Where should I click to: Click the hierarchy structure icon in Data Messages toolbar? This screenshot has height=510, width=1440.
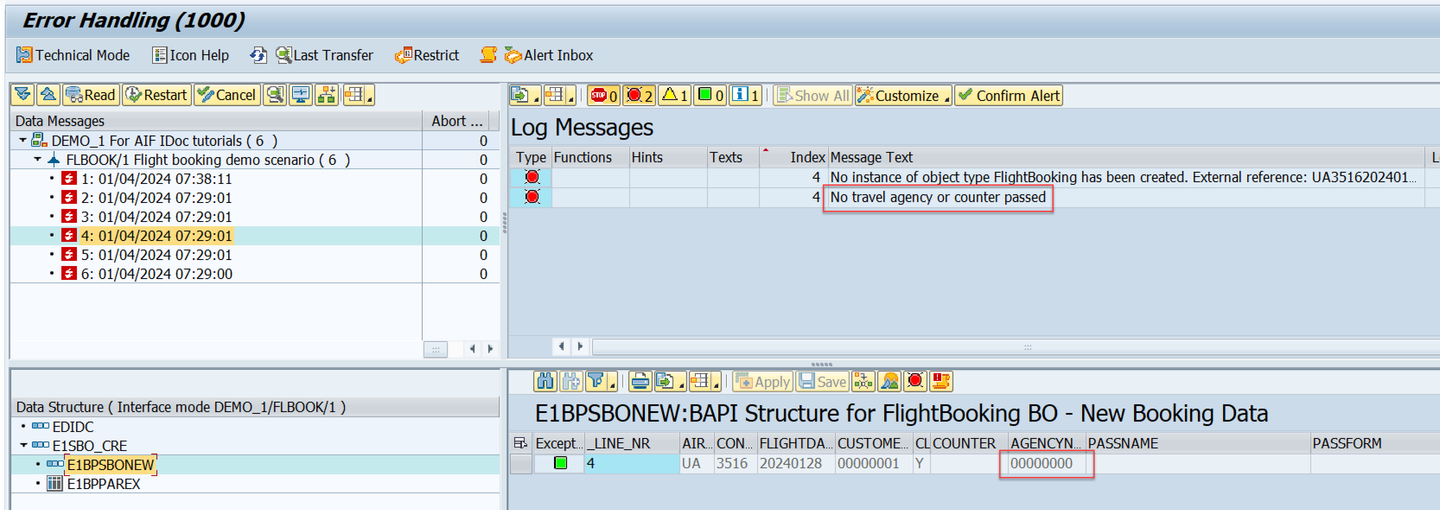(326, 95)
